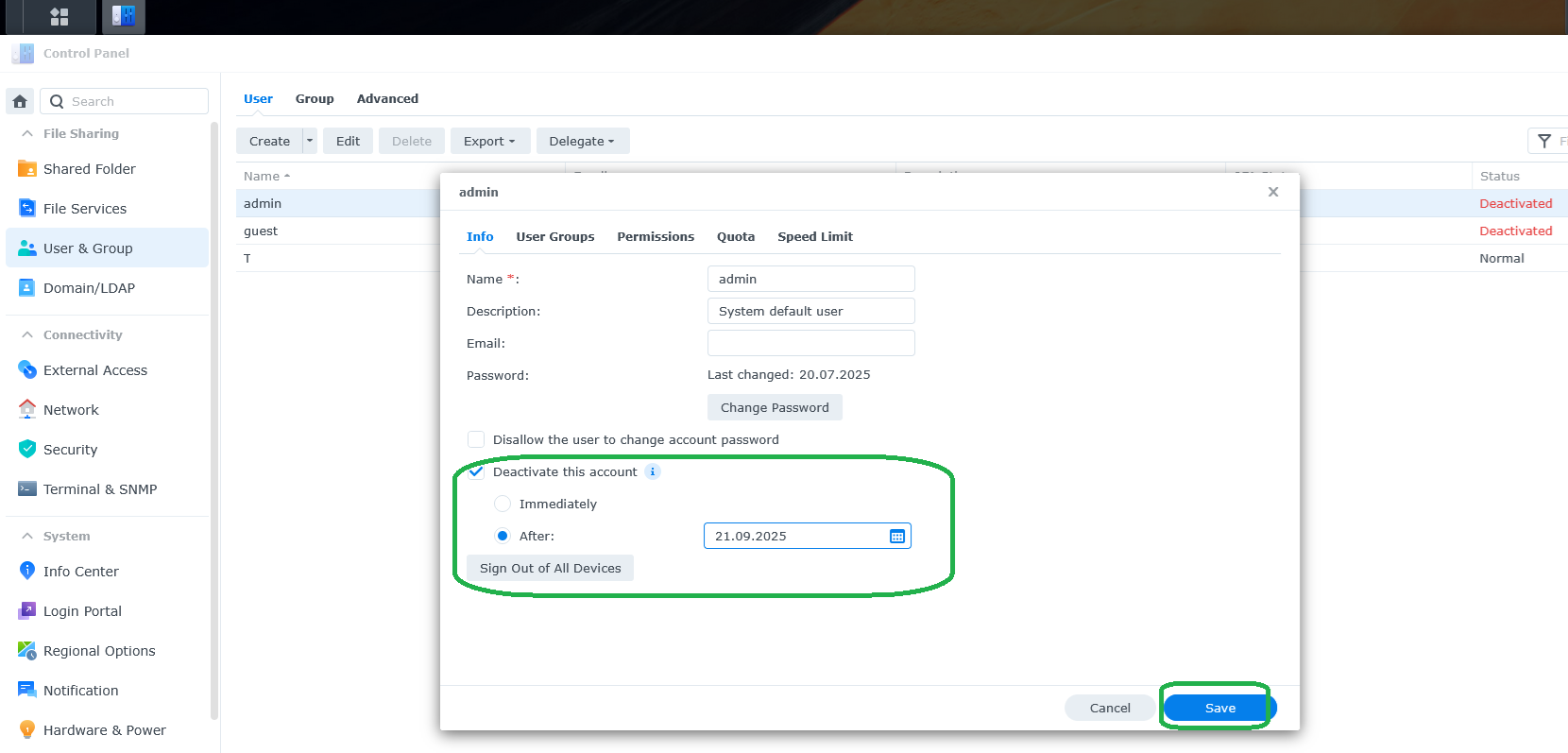Click into the Email input field
This screenshot has width=1568, height=753.
click(x=810, y=343)
